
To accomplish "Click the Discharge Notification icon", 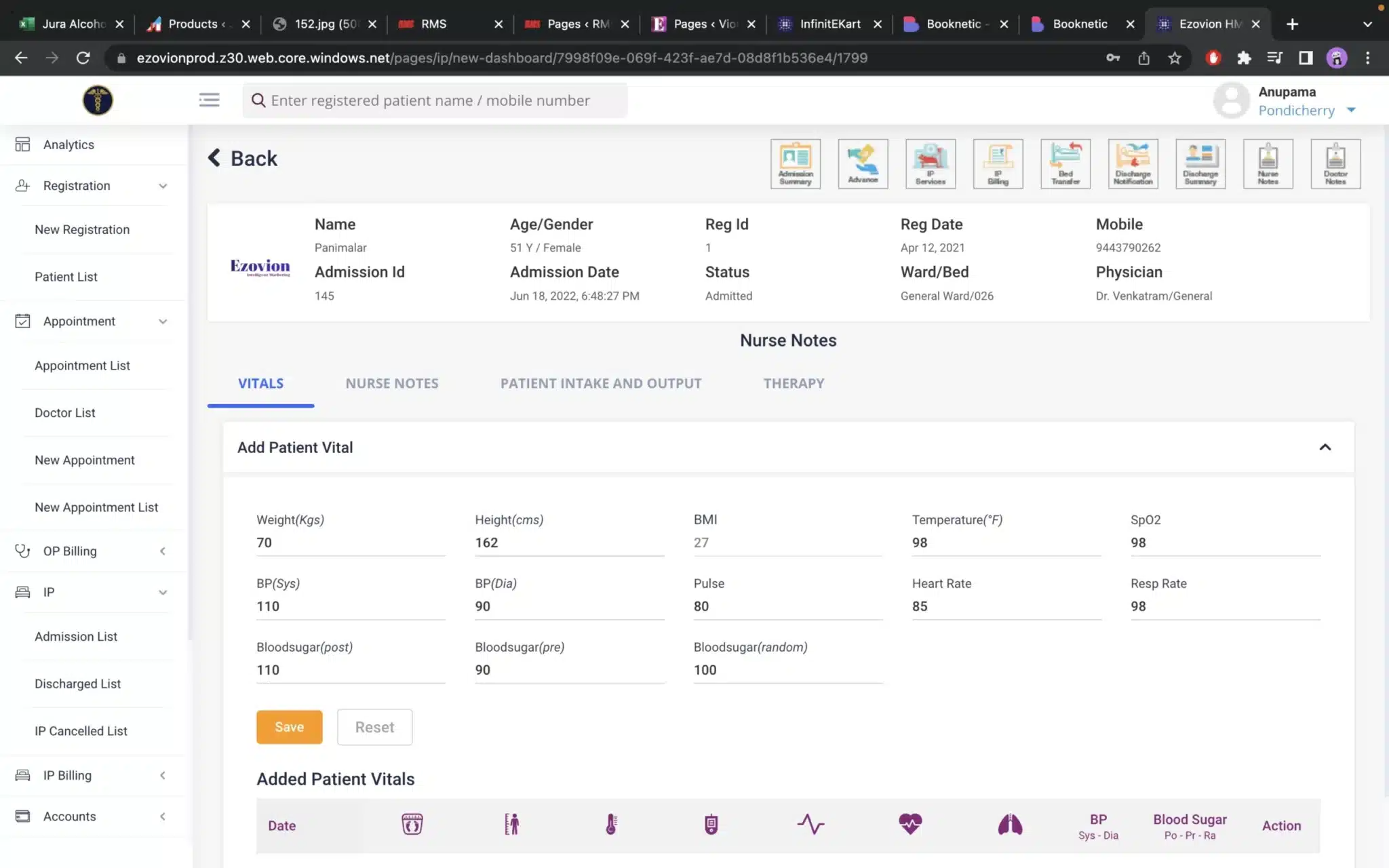I will coord(1133,163).
